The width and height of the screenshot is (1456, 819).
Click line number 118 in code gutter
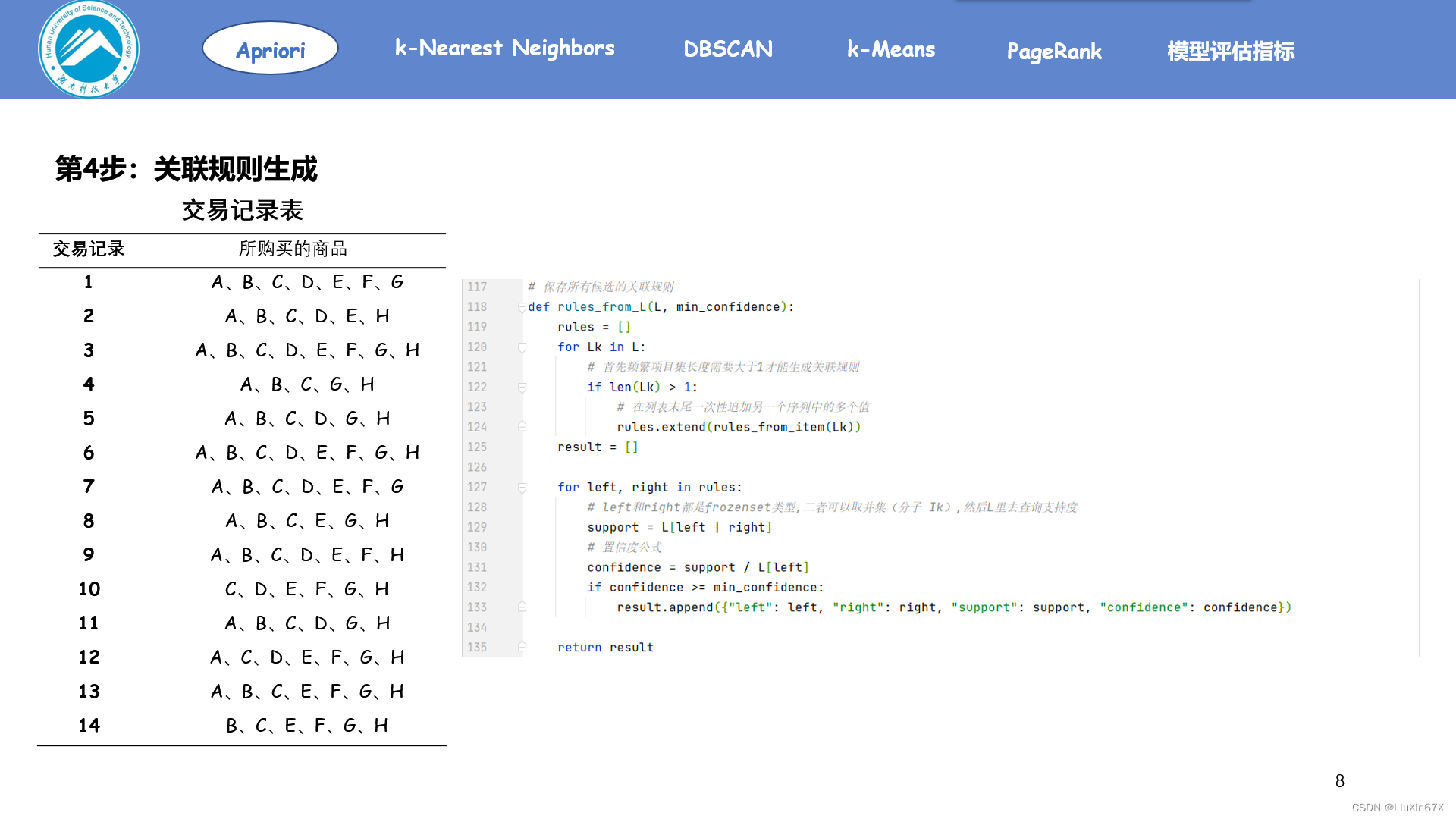click(477, 307)
